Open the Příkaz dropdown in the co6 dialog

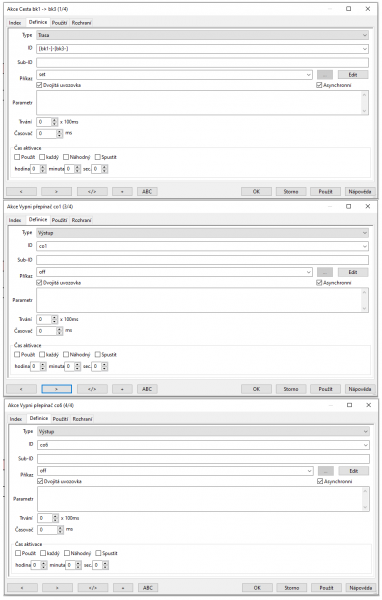(175, 471)
